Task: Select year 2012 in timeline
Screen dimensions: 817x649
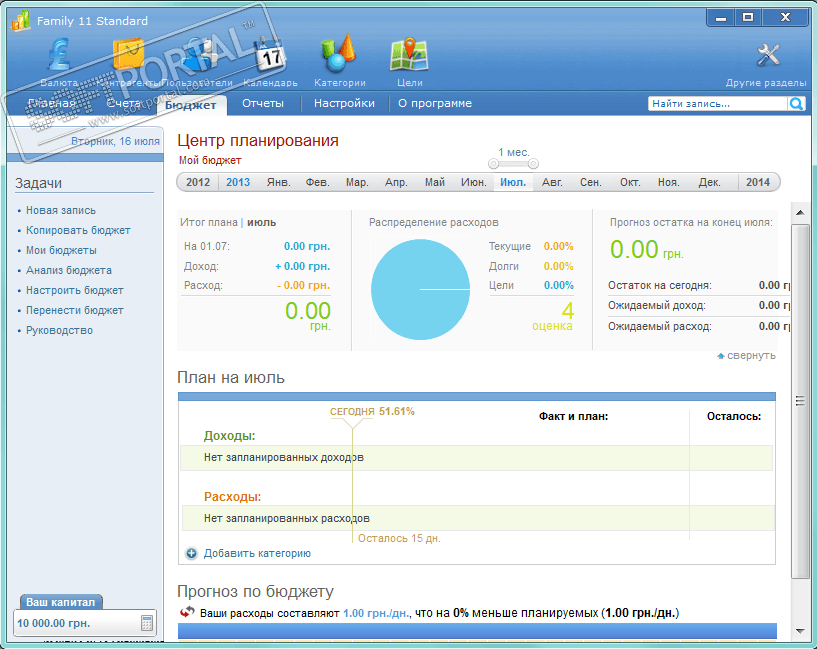Action: pyautogui.click(x=198, y=182)
